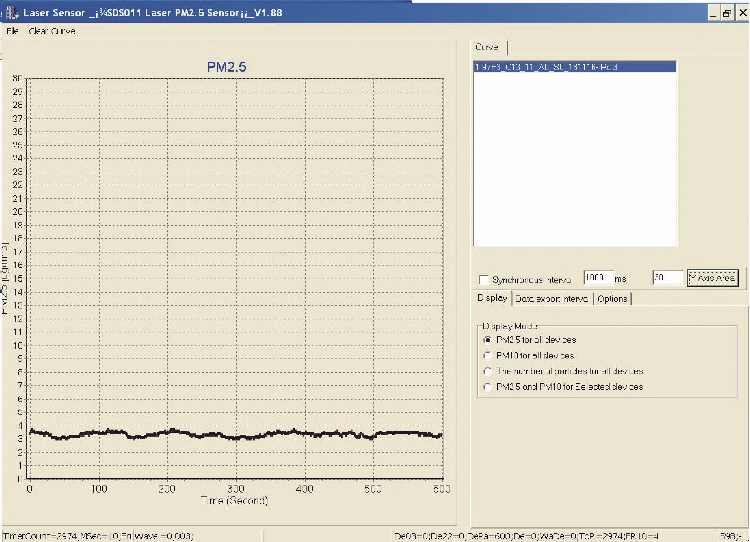Choose the number of particles for all devices
Image resolution: width=750 pixels, height=542 pixels.
click(487, 370)
